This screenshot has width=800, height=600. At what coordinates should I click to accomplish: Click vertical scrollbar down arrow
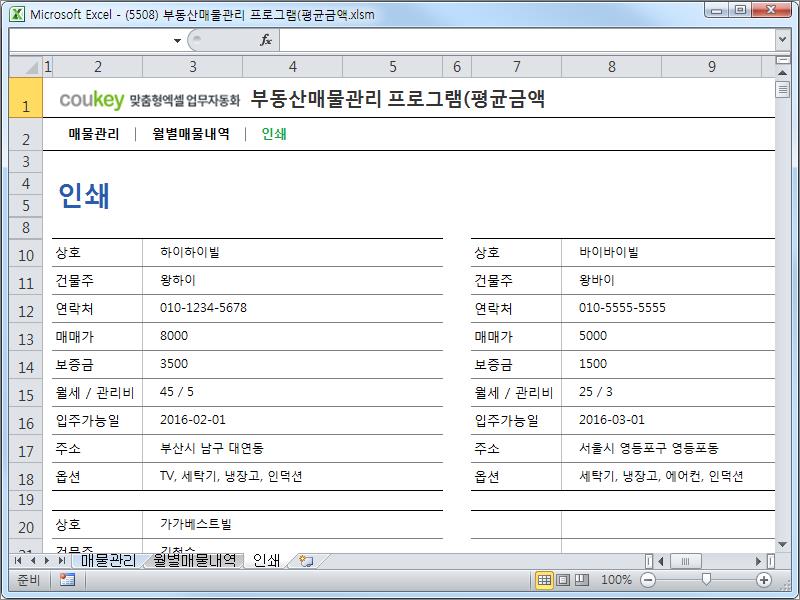[782, 545]
